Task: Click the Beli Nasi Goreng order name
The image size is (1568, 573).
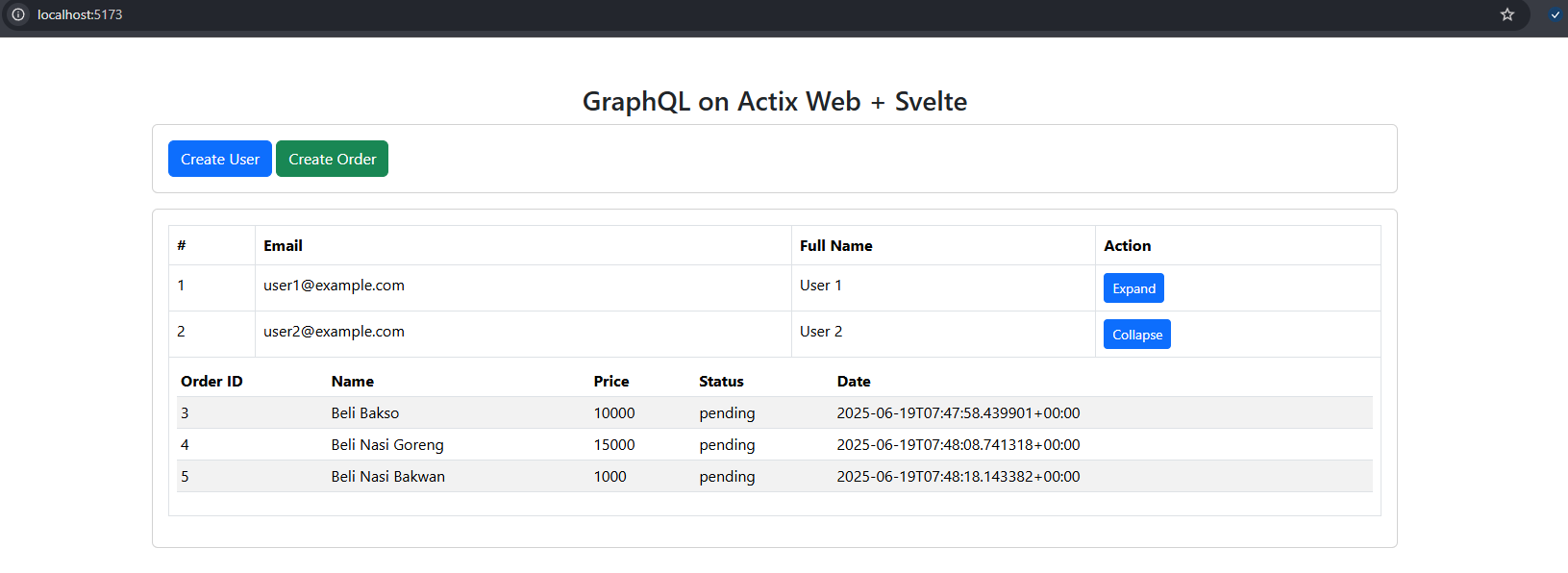Action: click(387, 445)
